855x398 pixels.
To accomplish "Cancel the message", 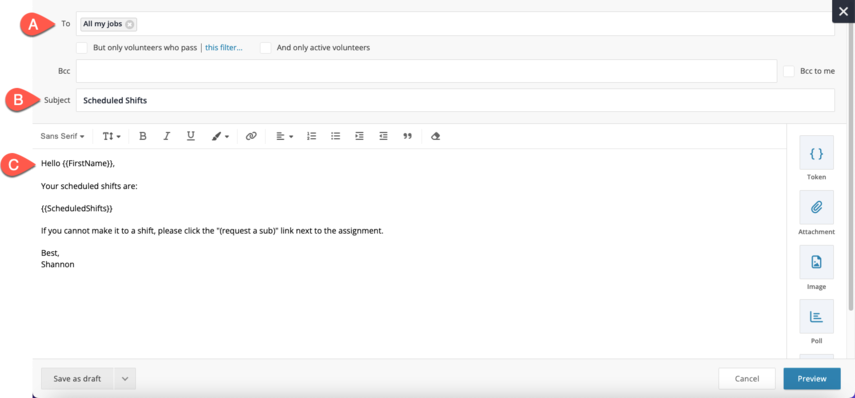I will coord(746,379).
